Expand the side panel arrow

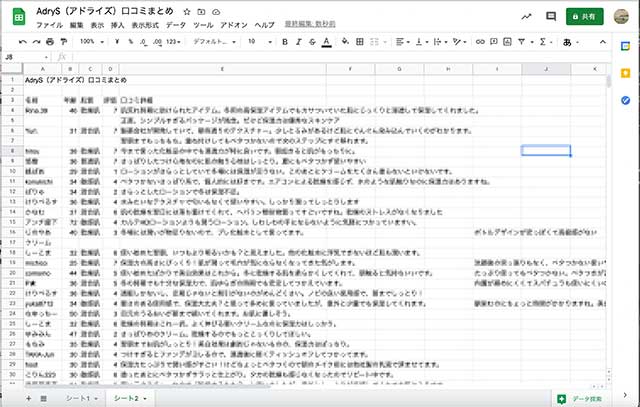[x=625, y=395]
